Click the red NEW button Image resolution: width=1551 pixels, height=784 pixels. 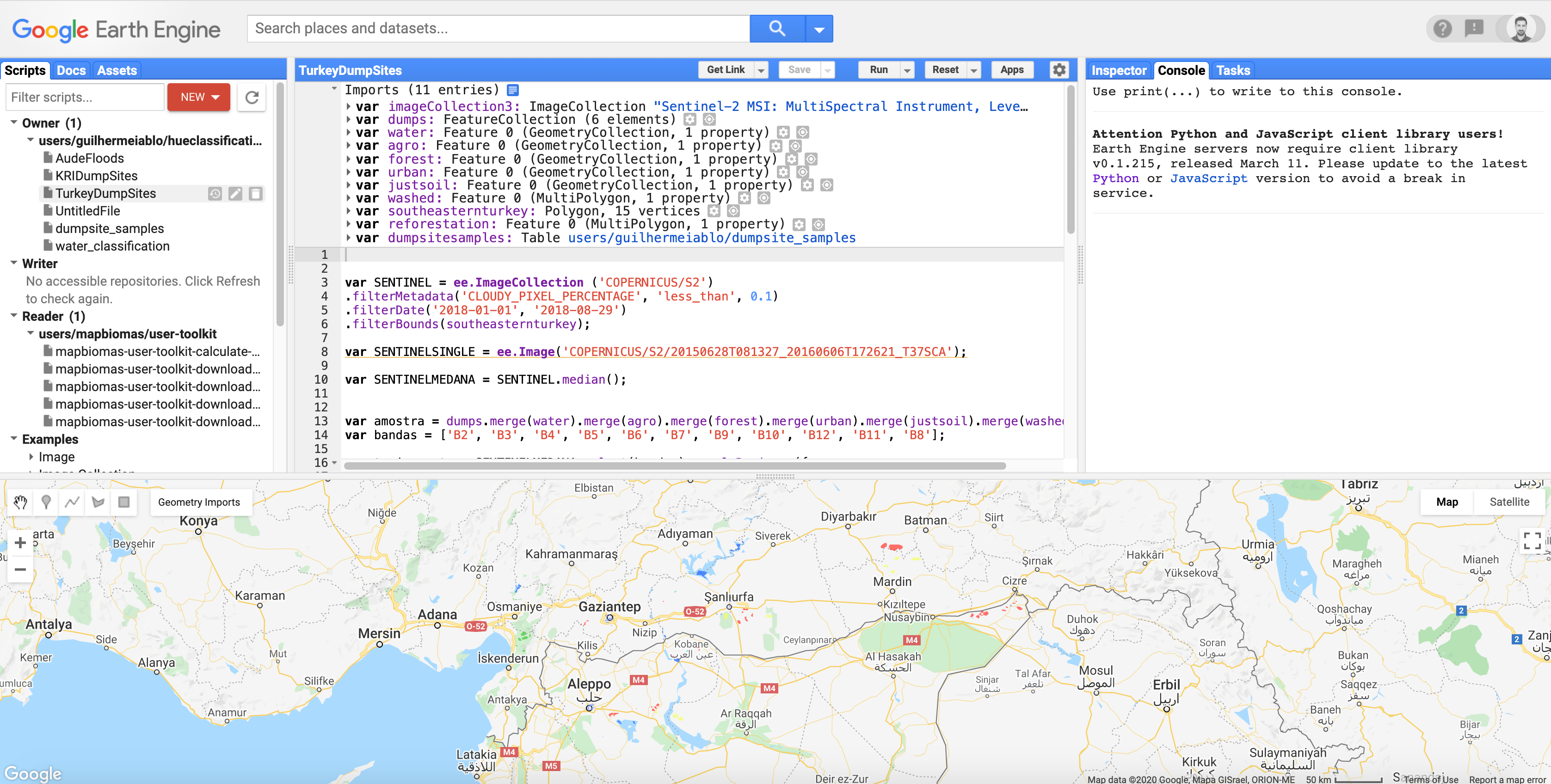tap(199, 97)
